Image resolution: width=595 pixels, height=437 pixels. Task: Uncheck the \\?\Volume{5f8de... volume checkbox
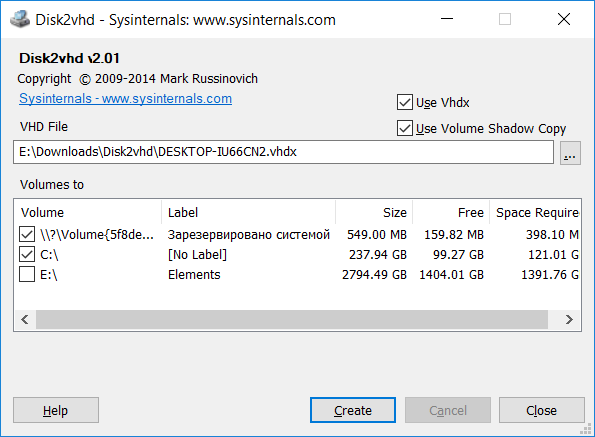pyautogui.click(x=27, y=234)
